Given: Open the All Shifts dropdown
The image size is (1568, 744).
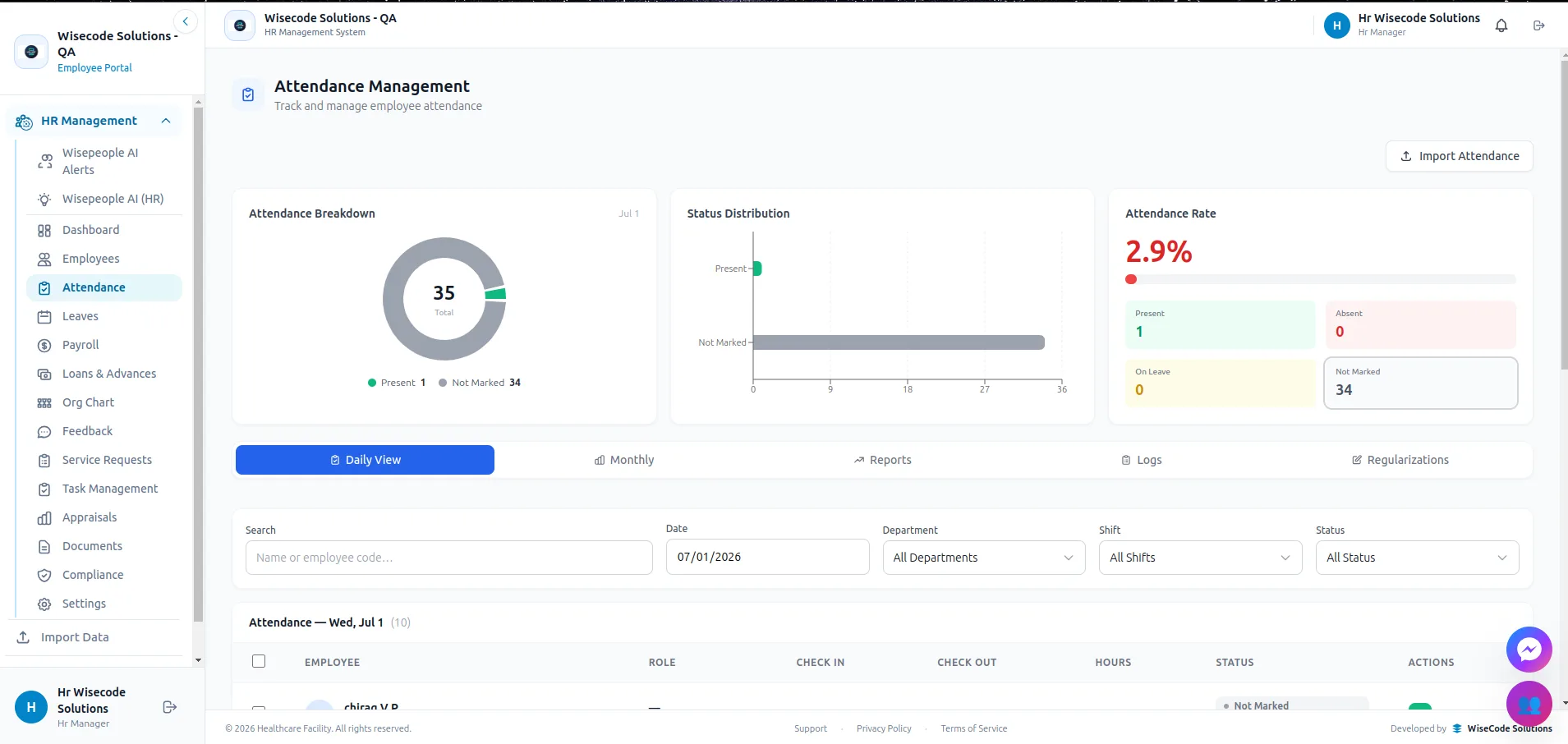Looking at the screenshot, I should [1200, 558].
